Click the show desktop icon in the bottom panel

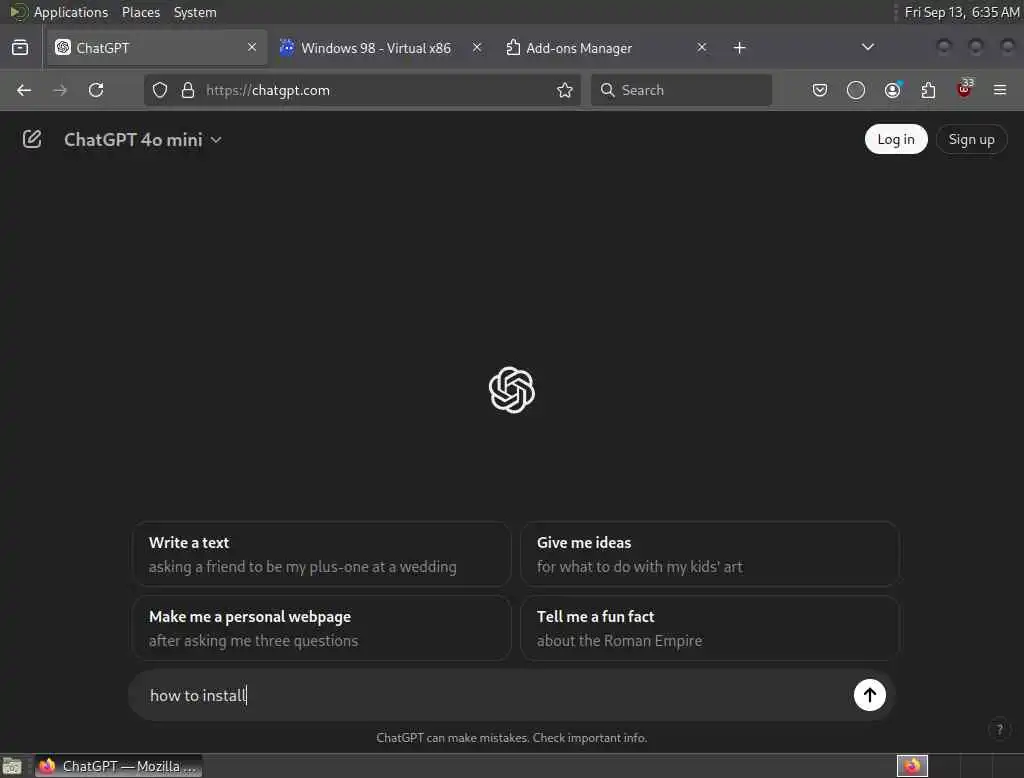click(12, 766)
